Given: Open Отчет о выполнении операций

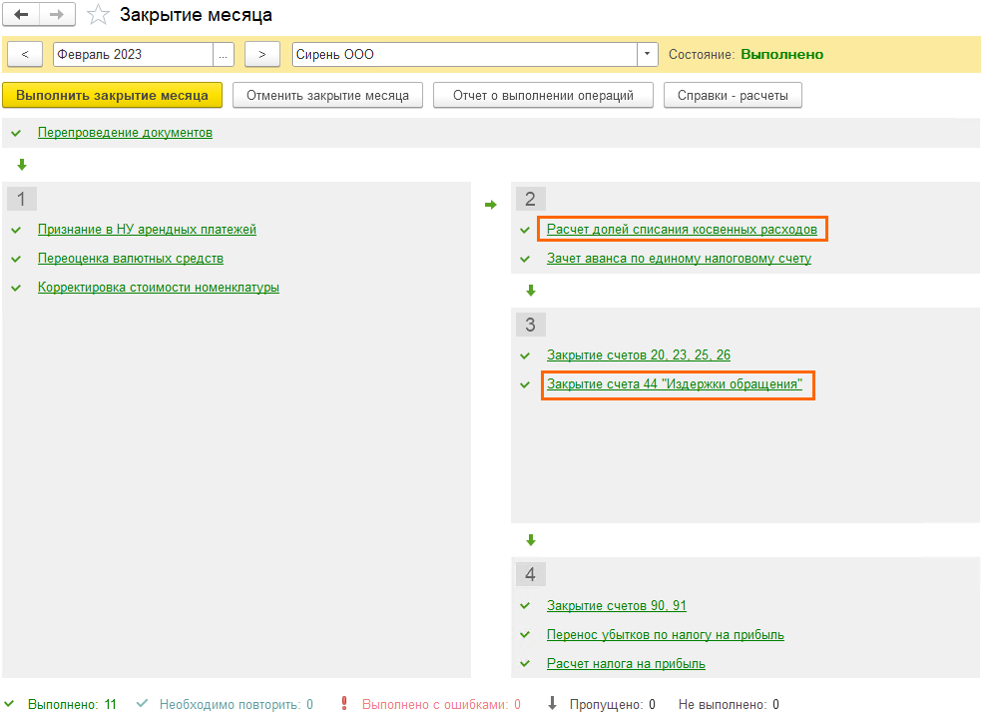Looking at the screenshot, I should coord(543,95).
